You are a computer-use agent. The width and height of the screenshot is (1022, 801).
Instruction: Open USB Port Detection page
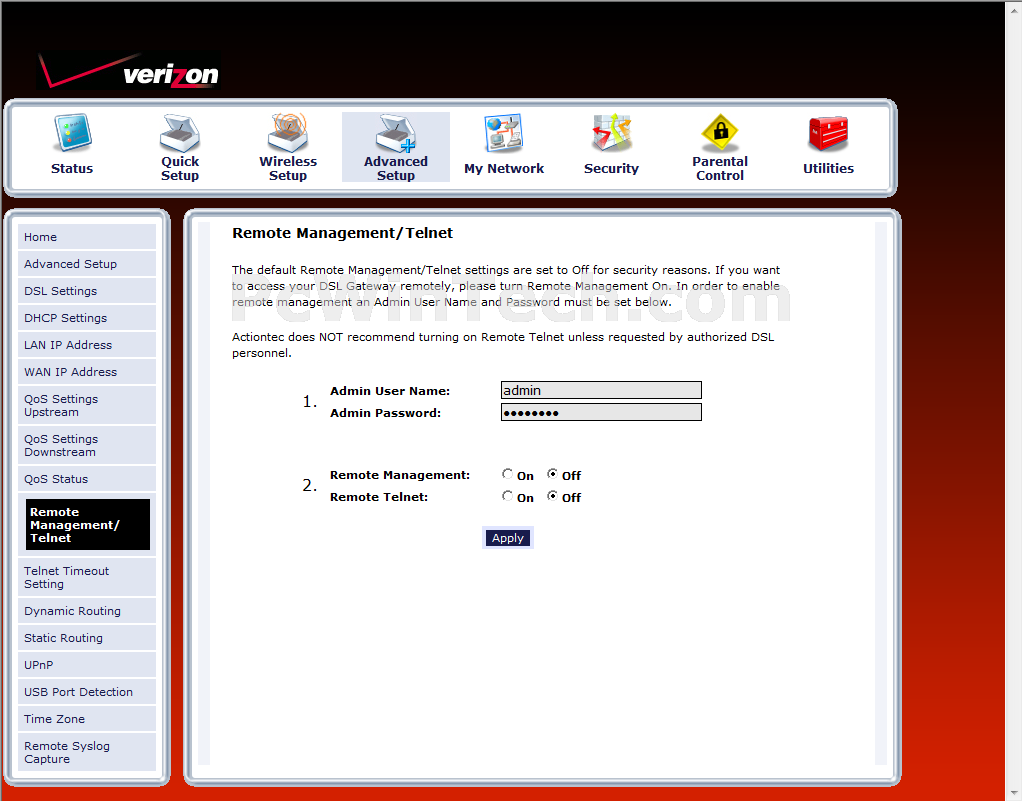coord(87,692)
